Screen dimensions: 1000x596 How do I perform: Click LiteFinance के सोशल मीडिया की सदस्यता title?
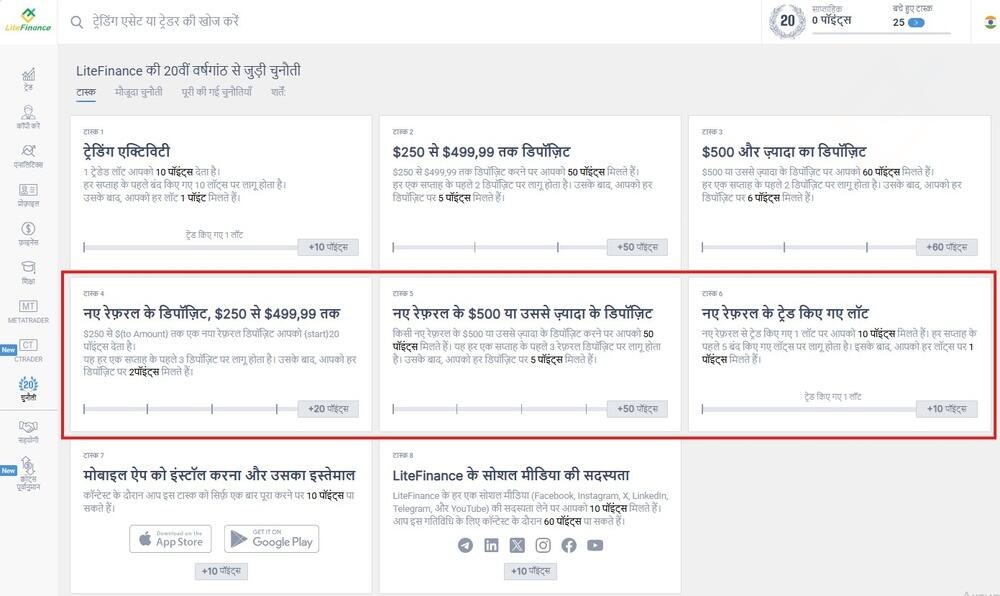[x=511, y=476]
